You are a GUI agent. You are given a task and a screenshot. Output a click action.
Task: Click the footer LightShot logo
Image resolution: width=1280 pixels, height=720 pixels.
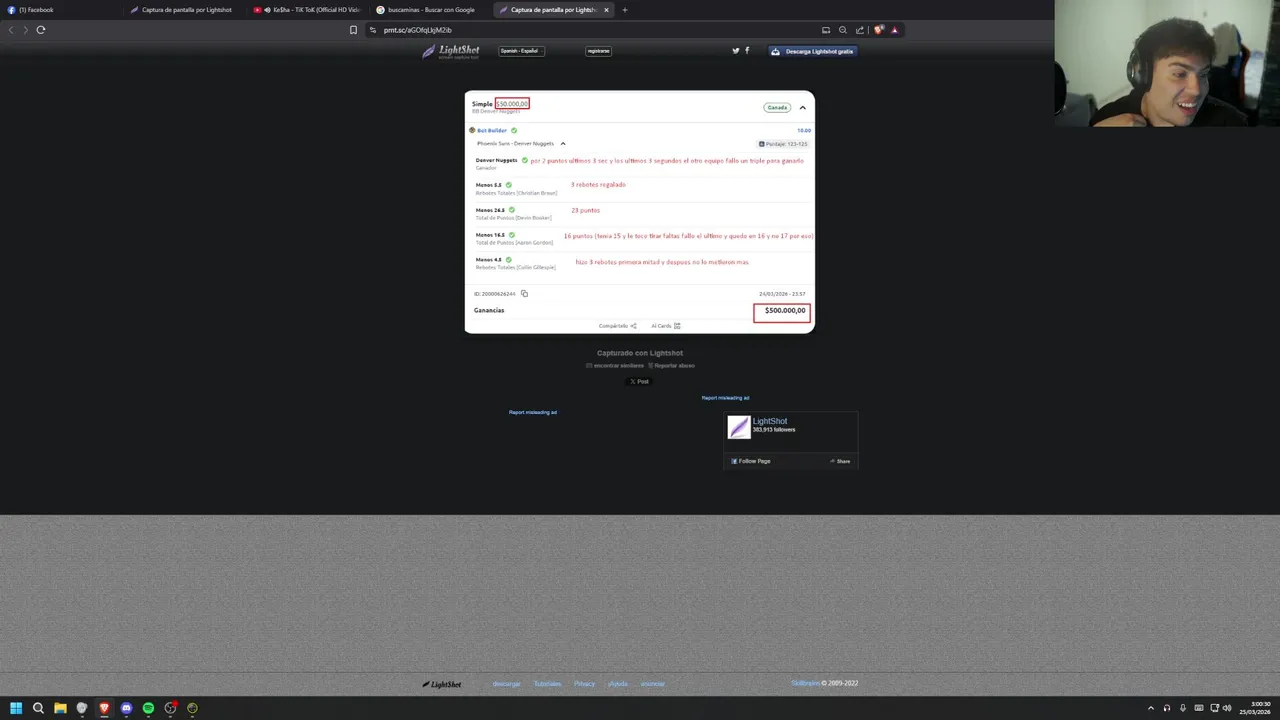pyautogui.click(x=442, y=684)
